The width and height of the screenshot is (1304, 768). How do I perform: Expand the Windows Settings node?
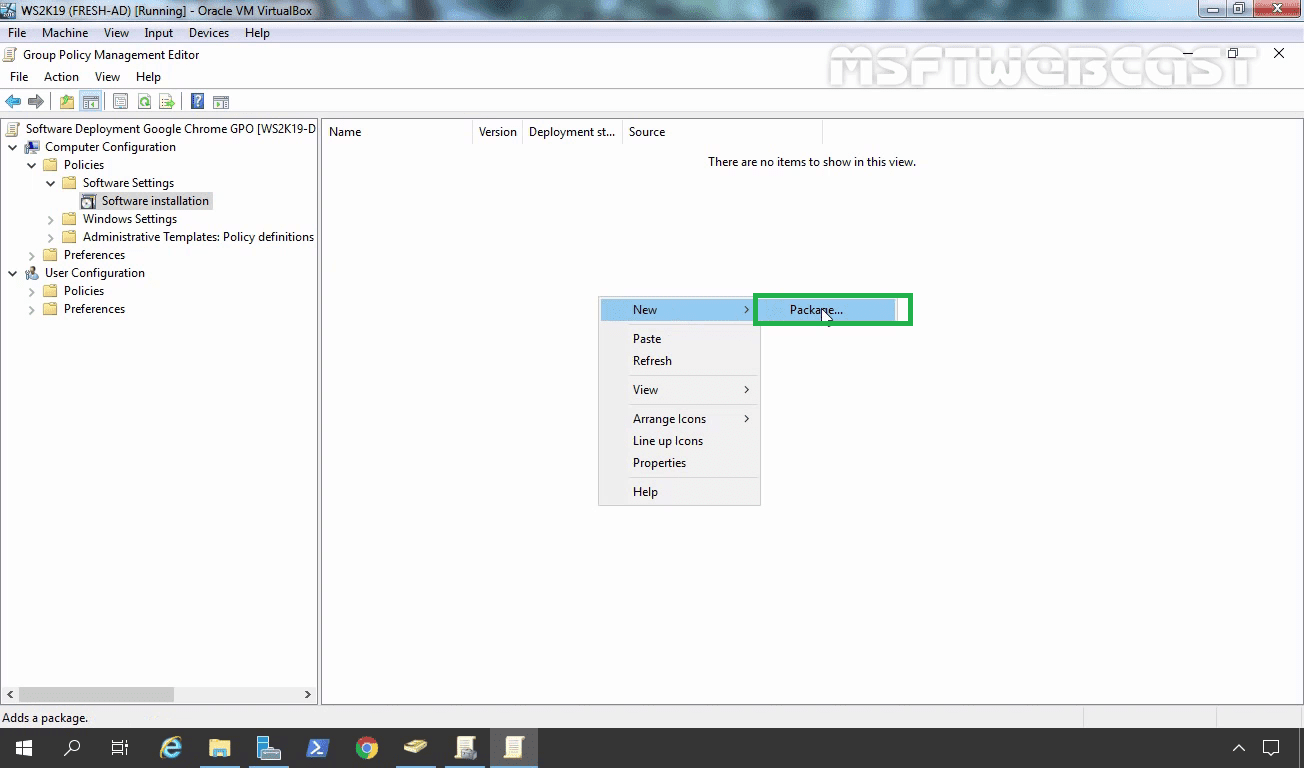51,219
